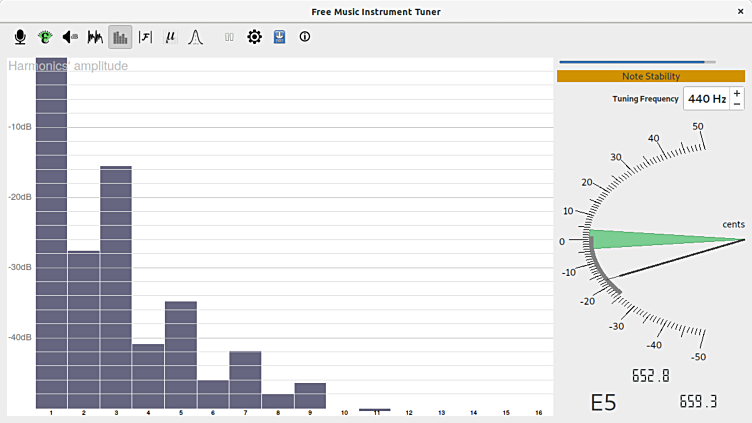Click the E5 note name display
This screenshot has width=752, height=423.
pos(603,402)
